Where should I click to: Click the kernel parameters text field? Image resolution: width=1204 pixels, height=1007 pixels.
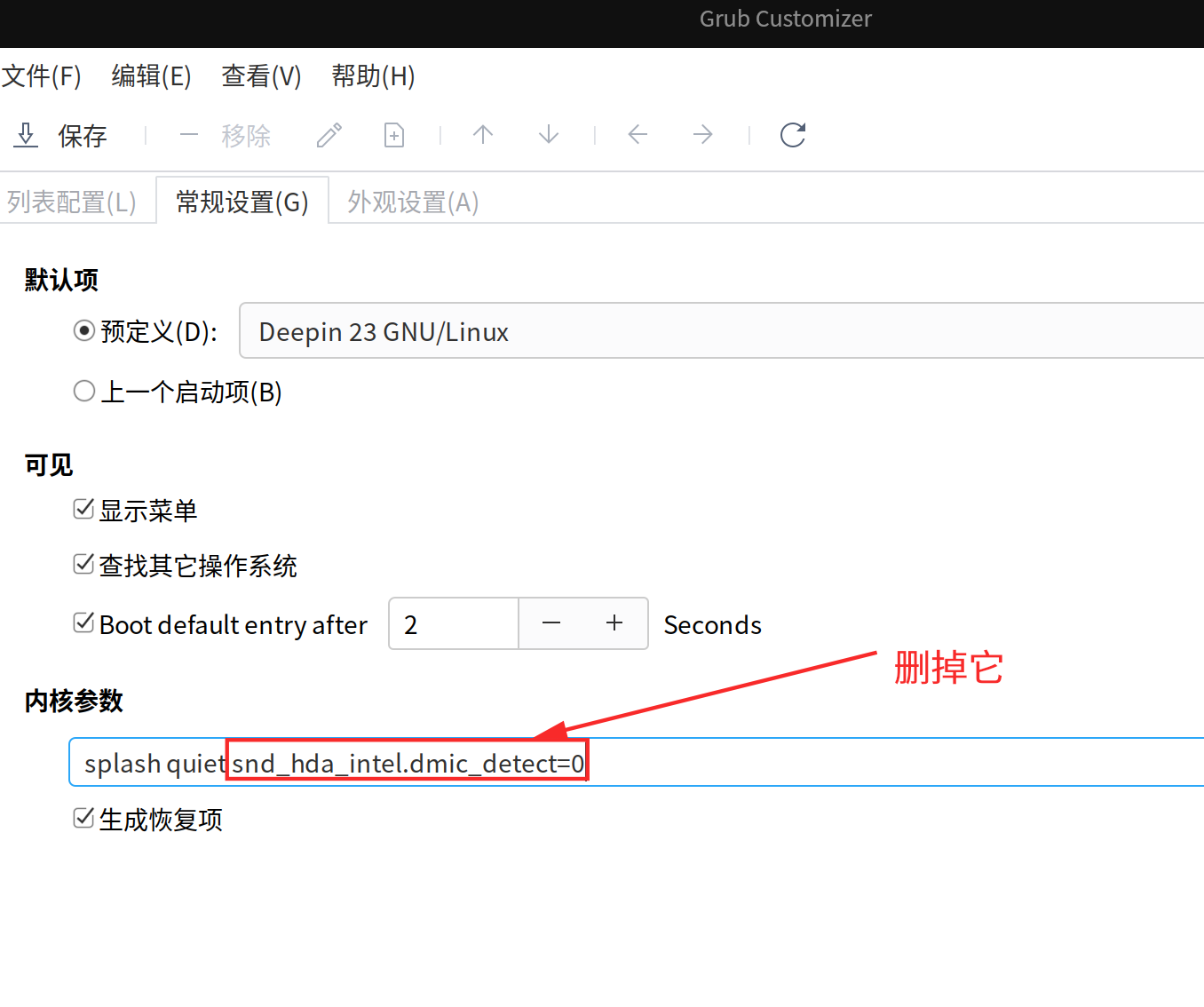point(637,763)
